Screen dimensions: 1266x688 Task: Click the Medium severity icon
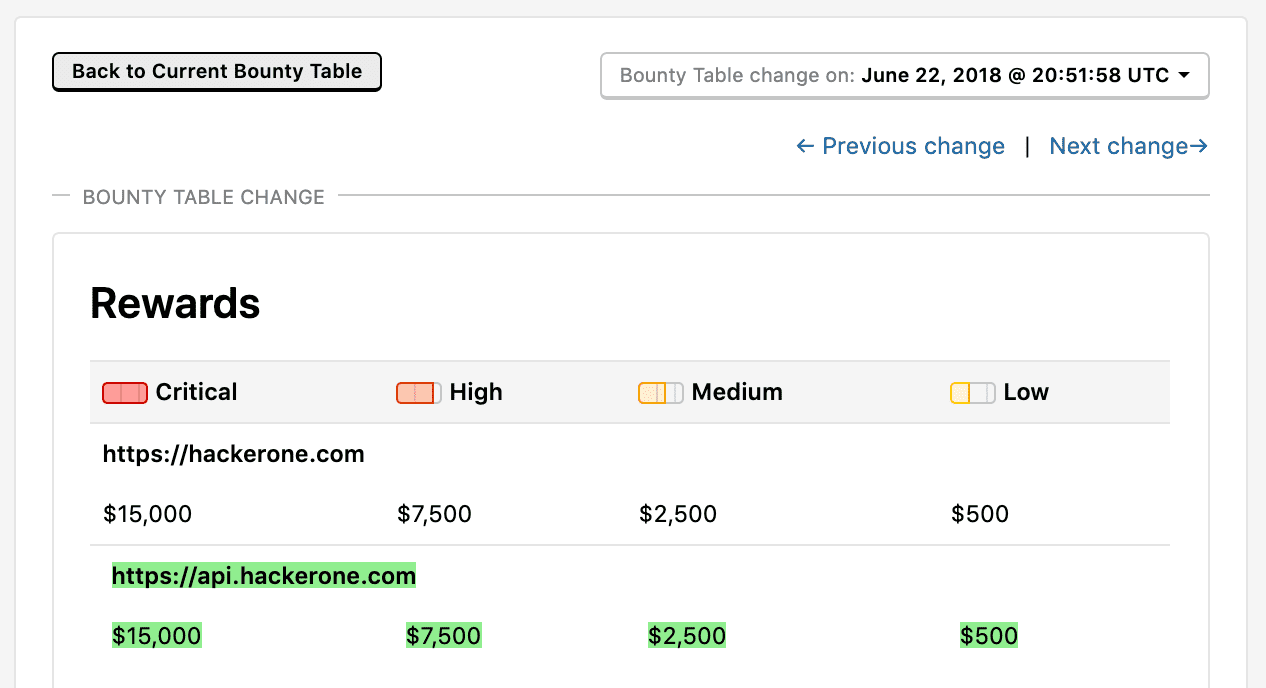click(661, 393)
